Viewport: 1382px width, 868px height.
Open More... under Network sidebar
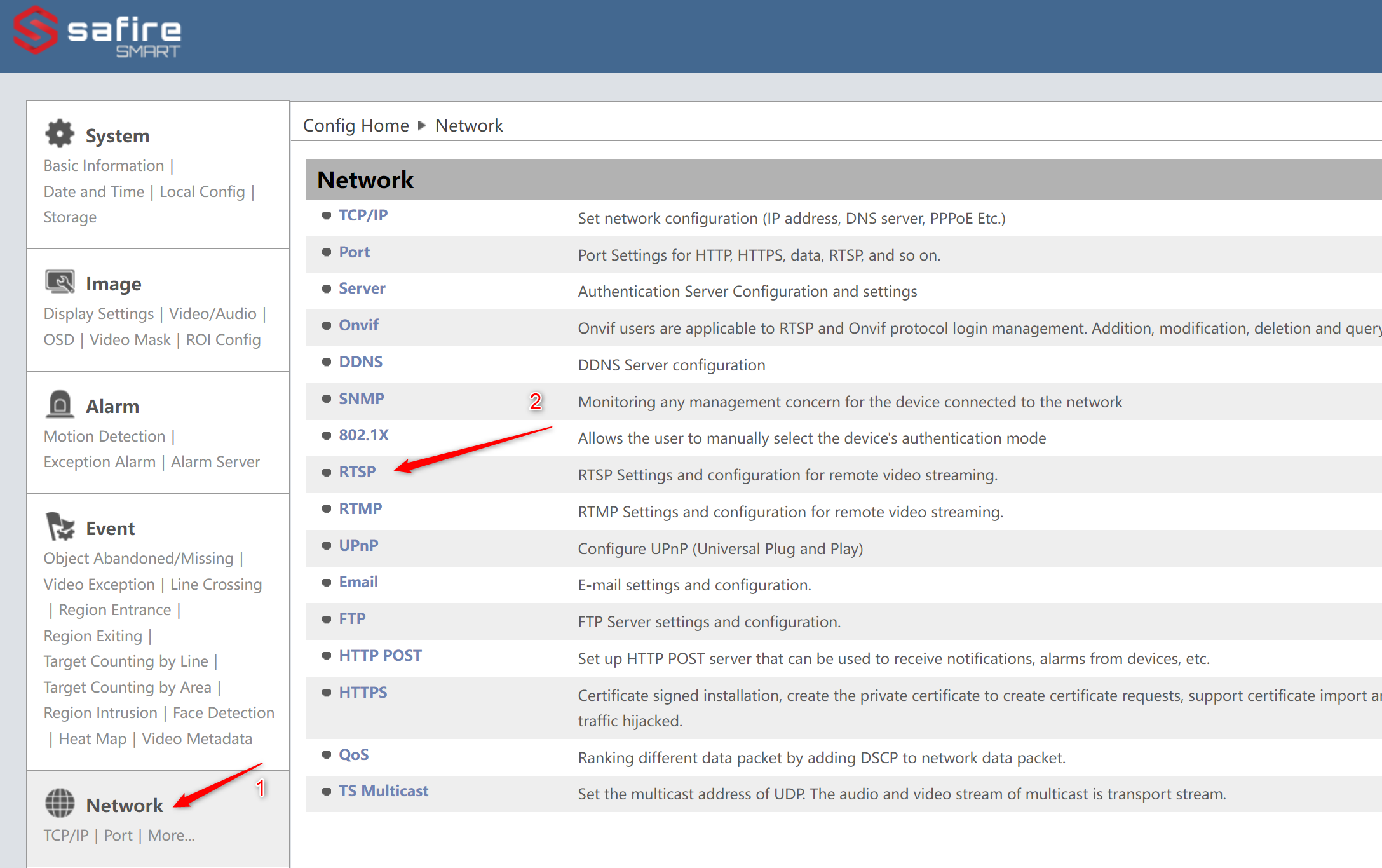(x=171, y=835)
